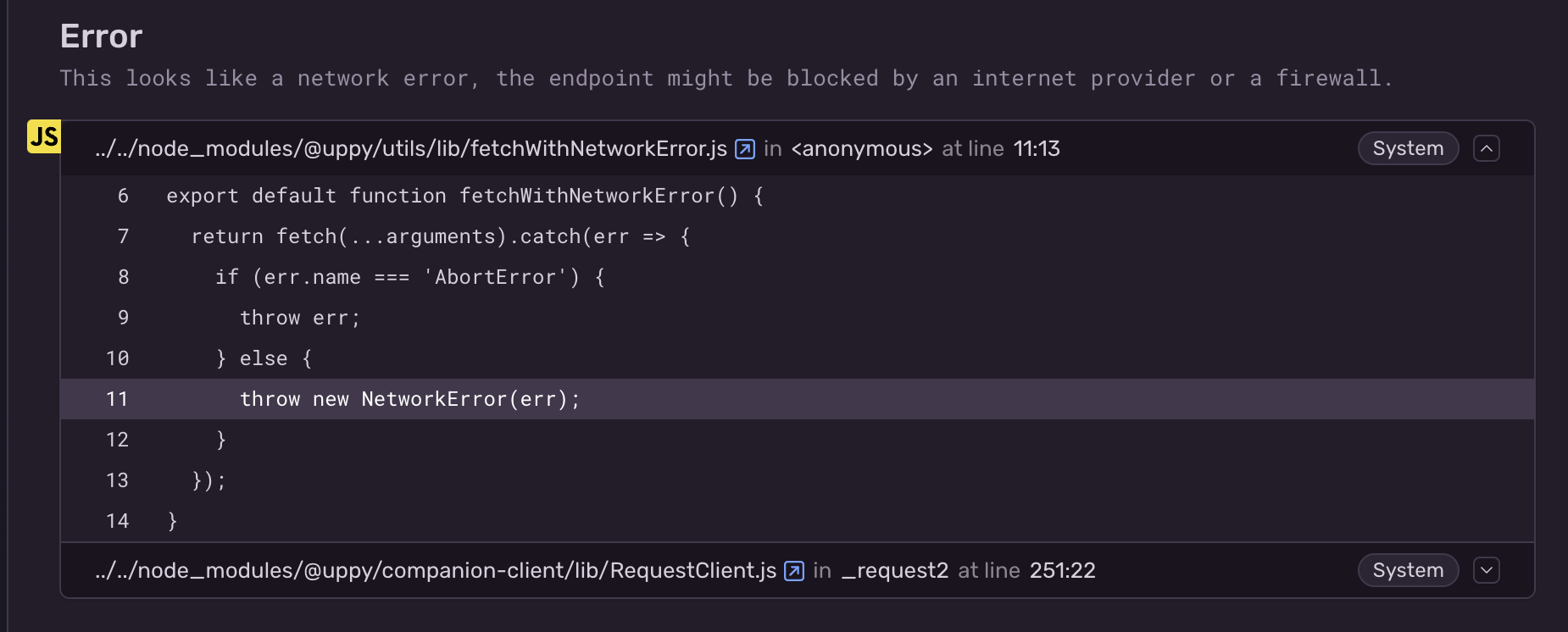This screenshot has height=632, width=1568.
Task: Select the _request2 function name
Action: pos(895,570)
